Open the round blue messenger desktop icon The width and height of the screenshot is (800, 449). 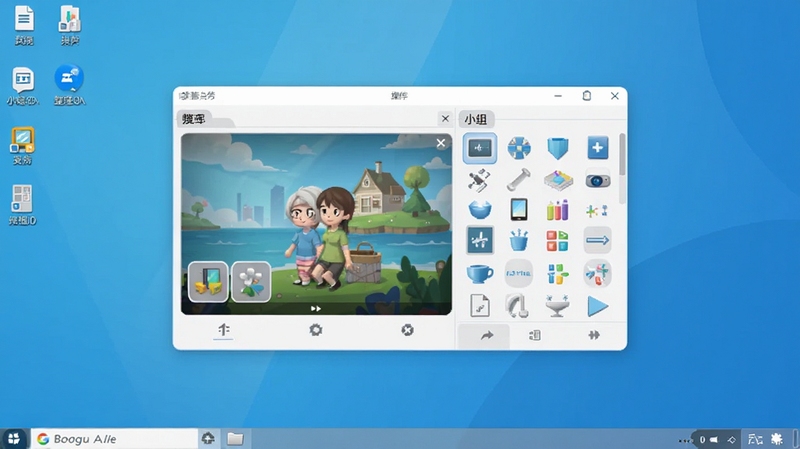coord(69,85)
